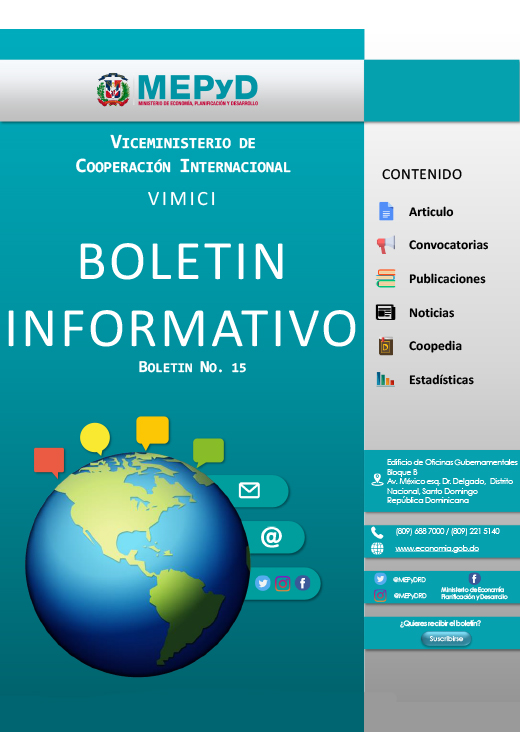Click the Viceministerio de Cooperación Internacional heading

pos(183,154)
